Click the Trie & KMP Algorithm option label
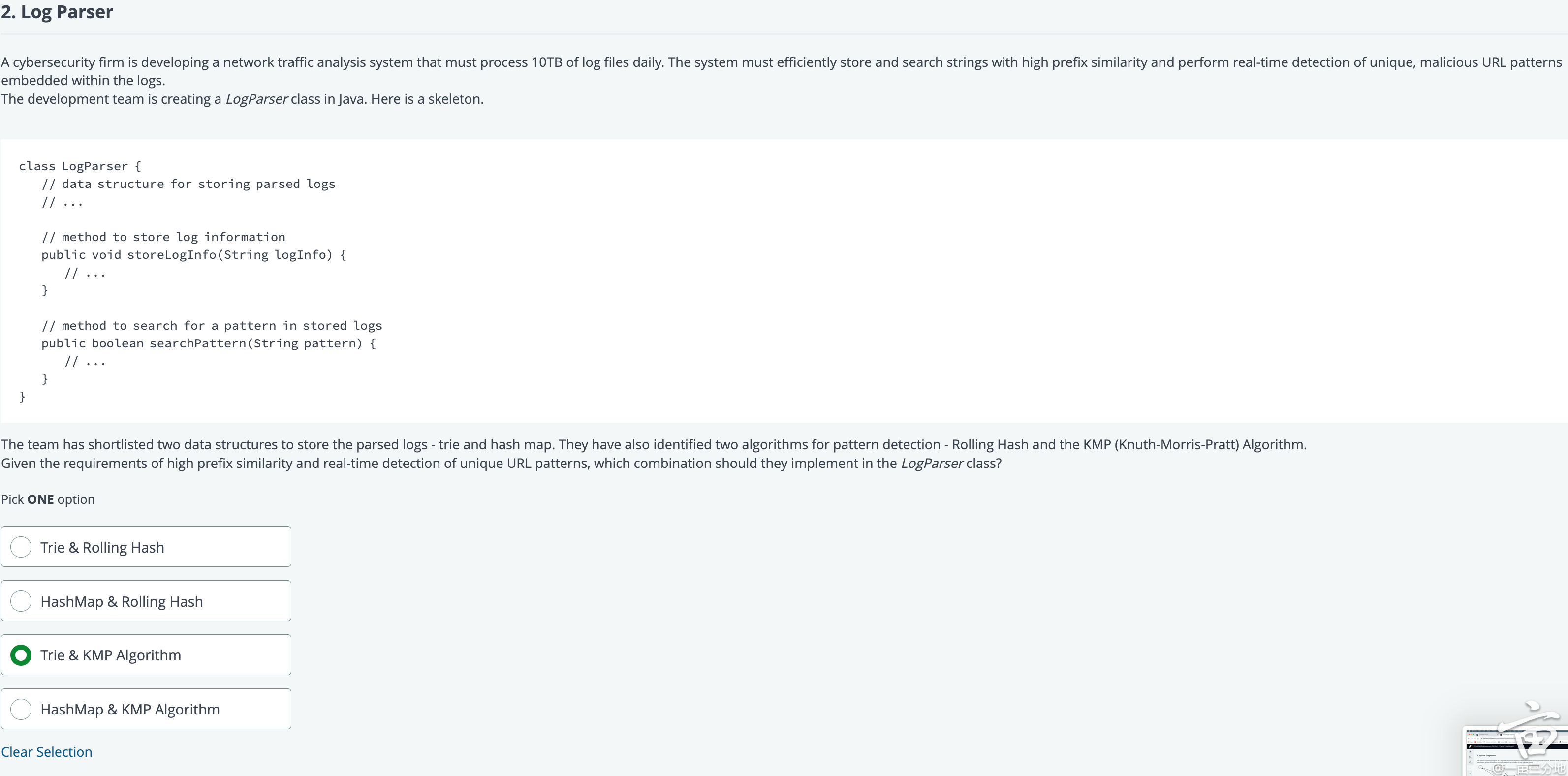Viewport: 1568px width, 776px height. 111,655
